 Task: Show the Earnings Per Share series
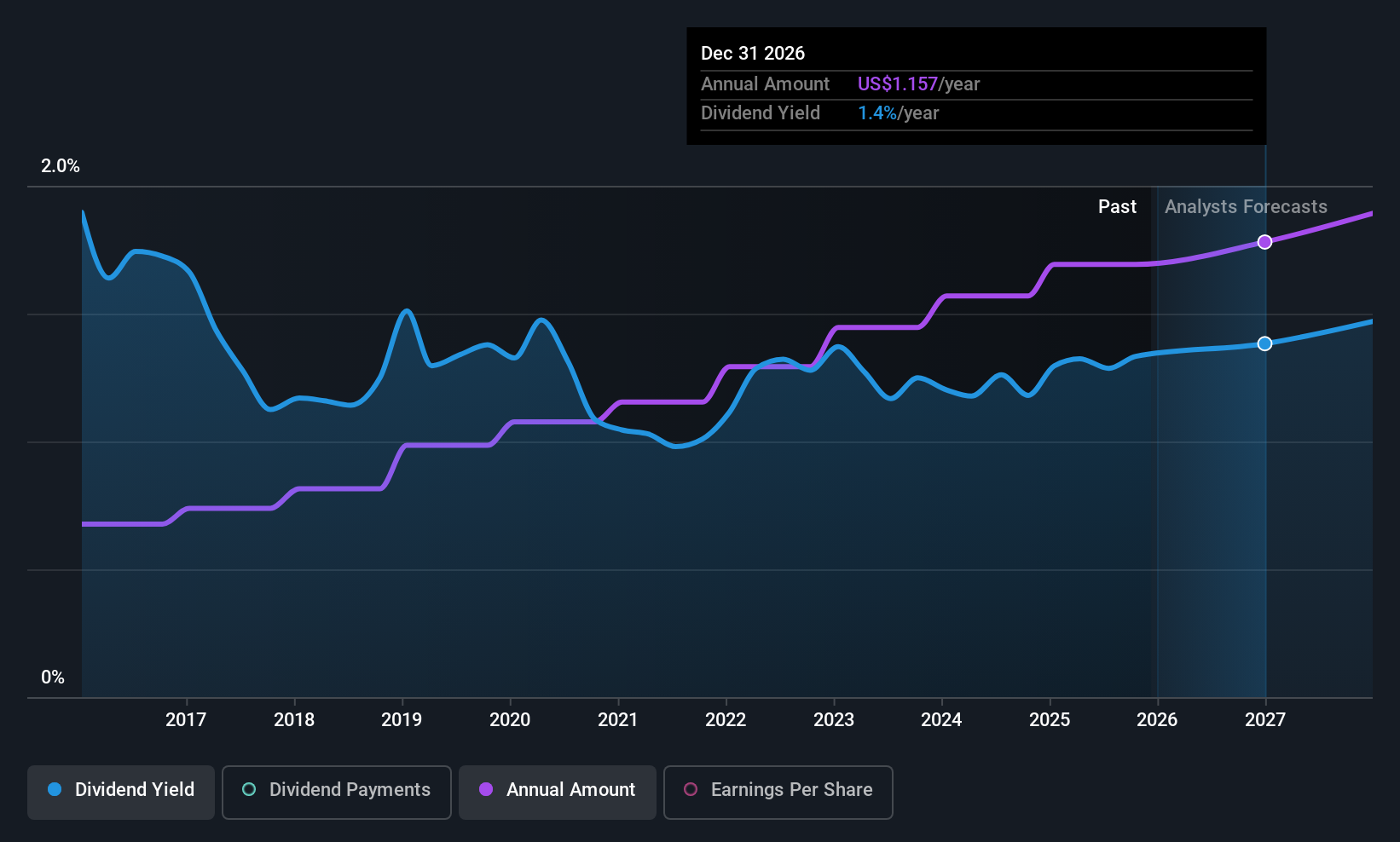coord(778,792)
